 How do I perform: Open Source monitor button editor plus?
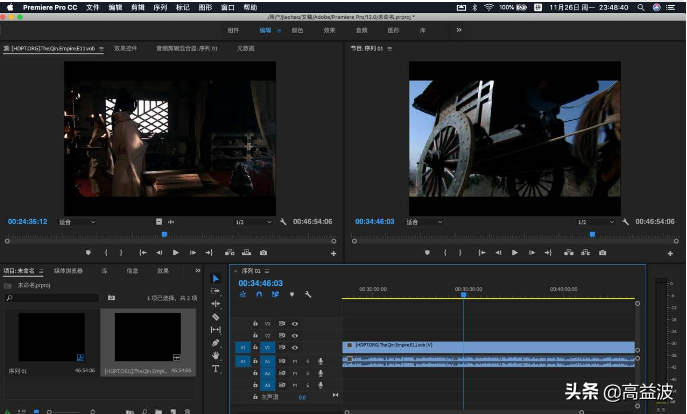(333, 254)
